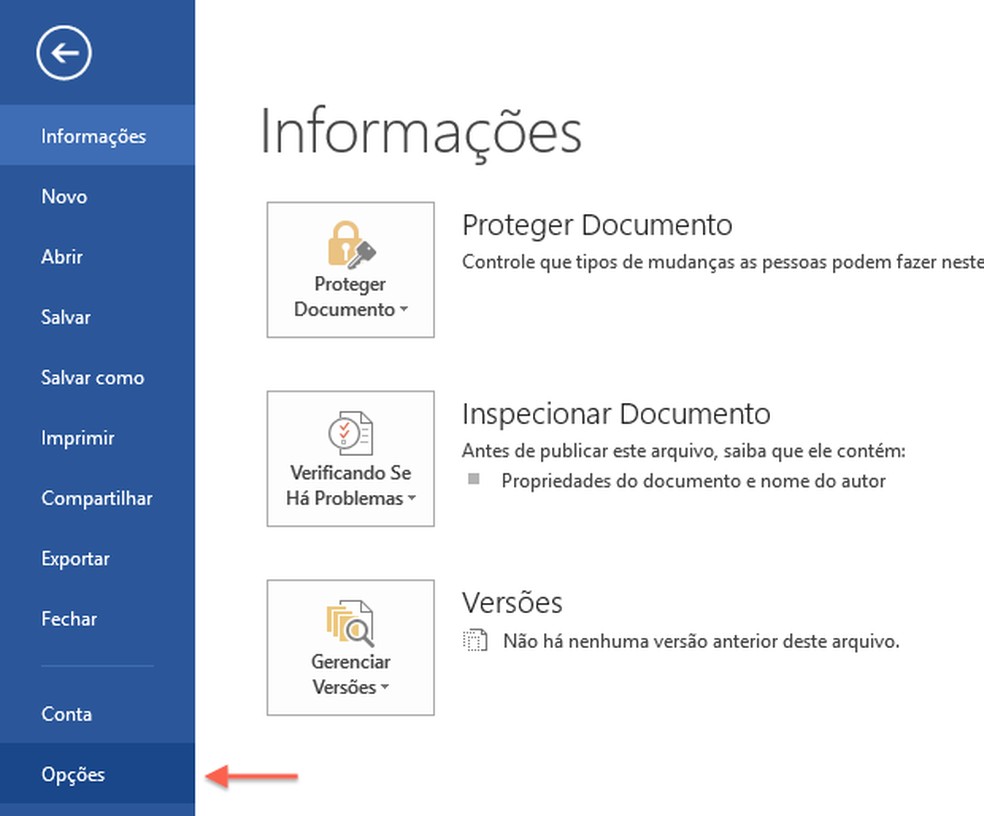Click 'Propriedades do documento e nome do autor'

pyautogui.click(x=693, y=481)
